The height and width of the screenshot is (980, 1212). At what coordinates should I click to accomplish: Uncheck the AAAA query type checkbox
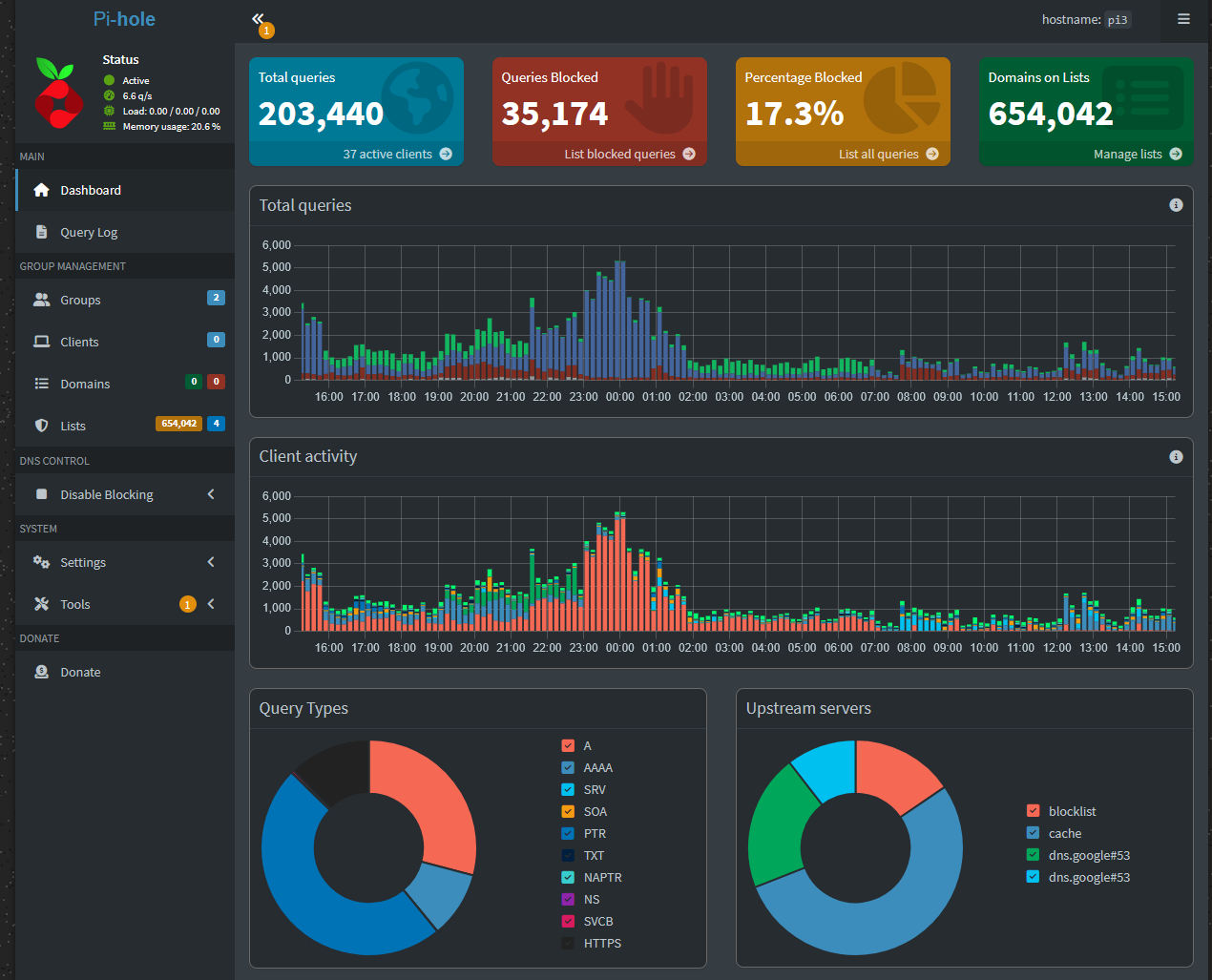tap(568, 767)
